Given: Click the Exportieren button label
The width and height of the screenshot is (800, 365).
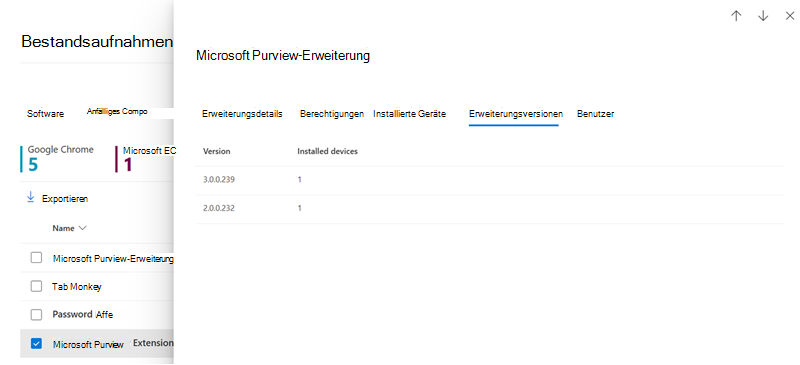Looking at the screenshot, I should coord(65,199).
